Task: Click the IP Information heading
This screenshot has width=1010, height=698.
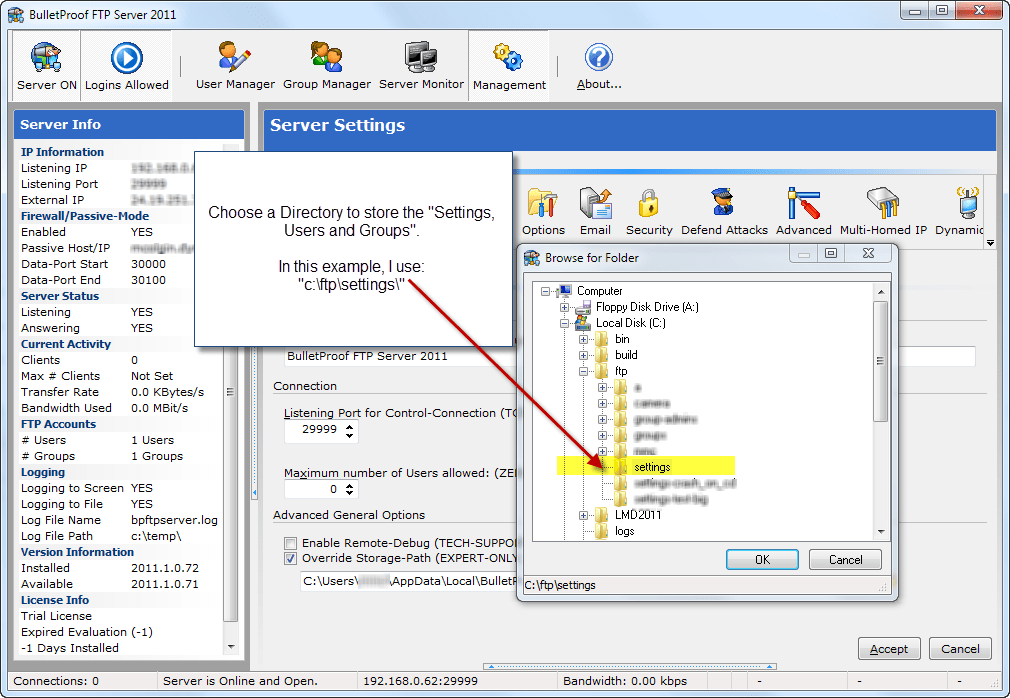Action: 62,152
